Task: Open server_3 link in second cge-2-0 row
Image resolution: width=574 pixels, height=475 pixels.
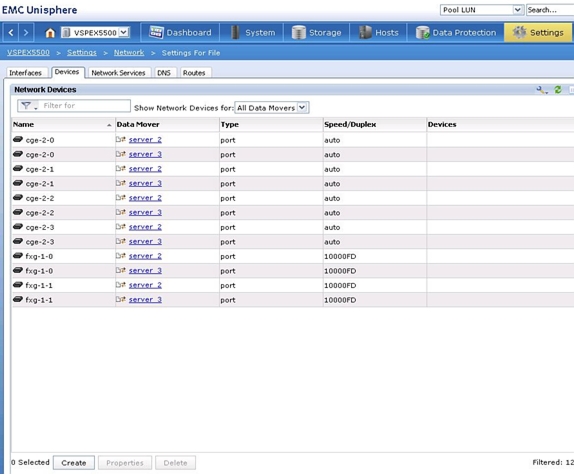Action: (x=145, y=154)
